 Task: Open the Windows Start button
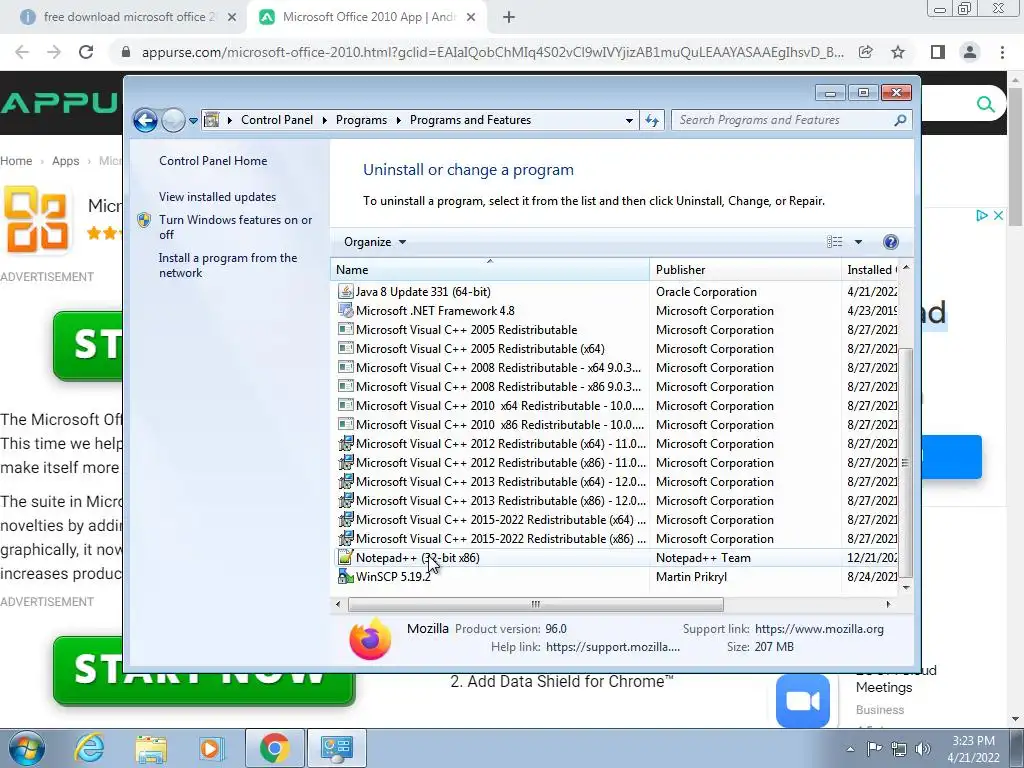[26, 748]
